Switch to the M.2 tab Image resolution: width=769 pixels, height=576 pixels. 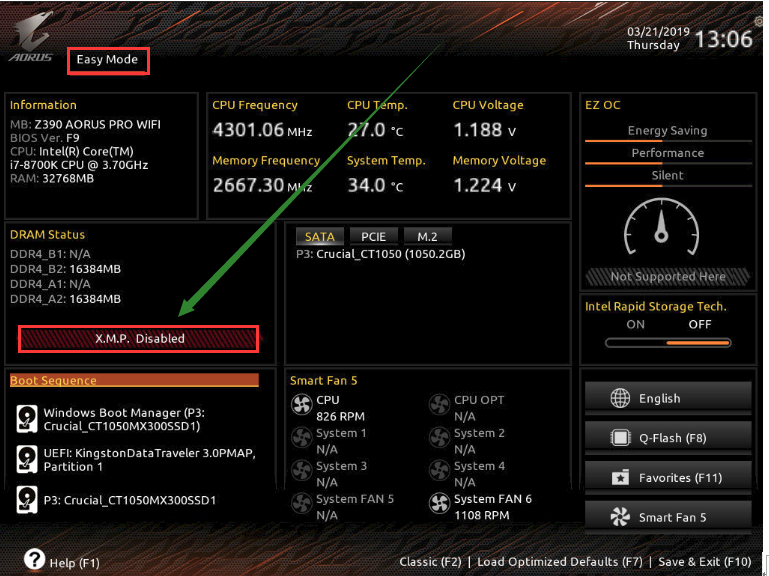coord(427,236)
